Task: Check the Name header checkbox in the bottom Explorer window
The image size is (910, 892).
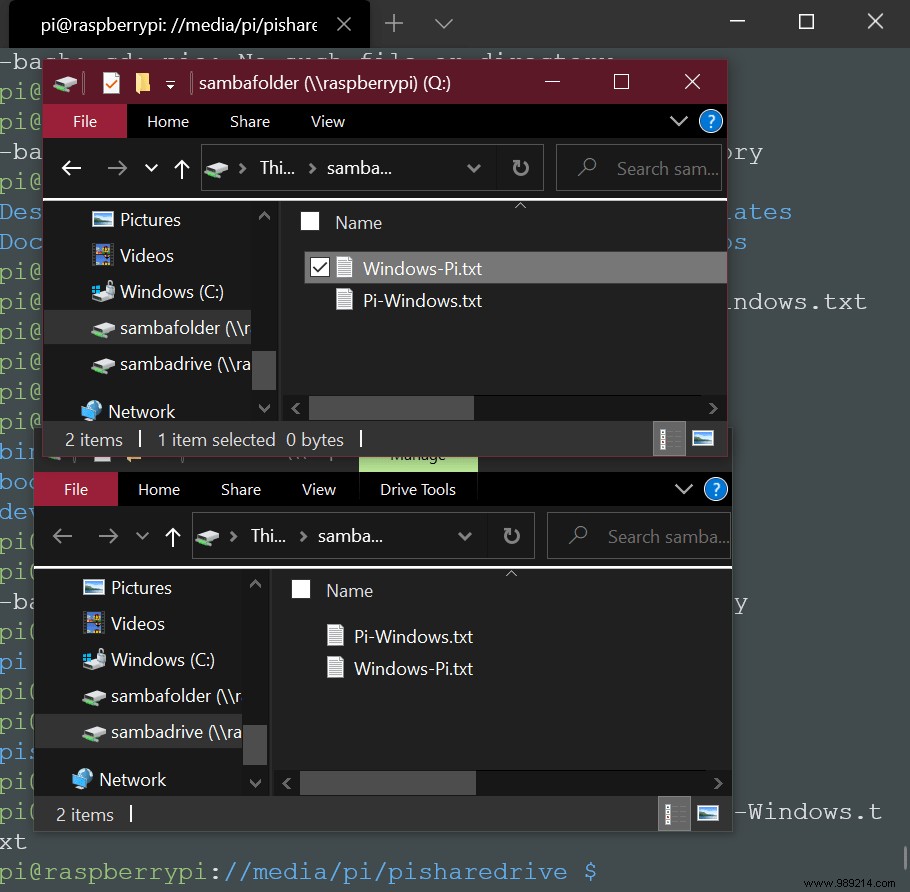Action: tap(300, 590)
